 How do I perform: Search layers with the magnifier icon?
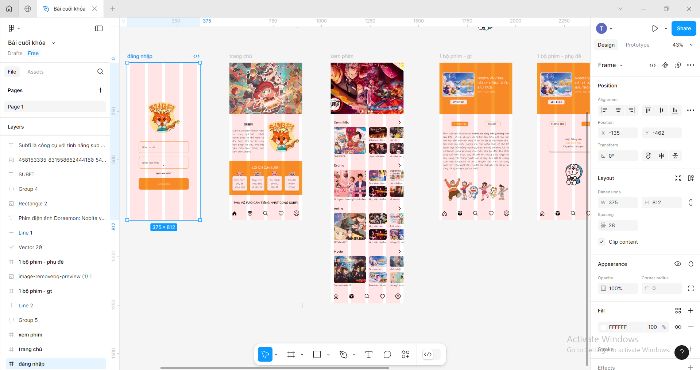100,71
